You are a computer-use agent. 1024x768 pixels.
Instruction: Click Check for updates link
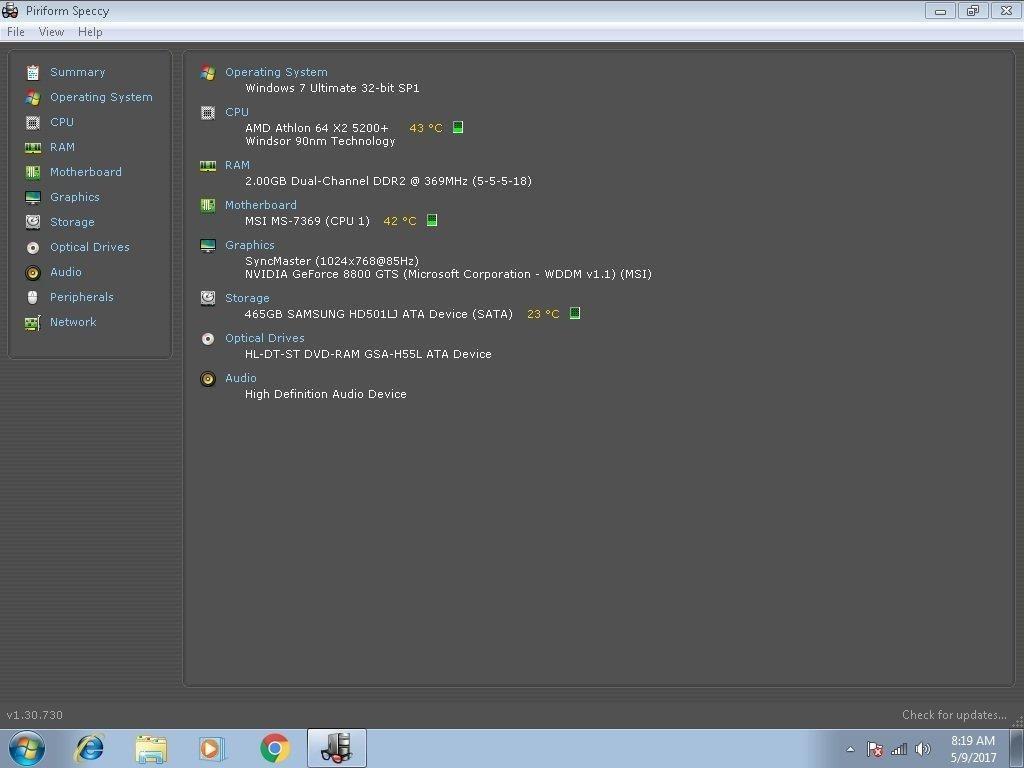[954, 715]
